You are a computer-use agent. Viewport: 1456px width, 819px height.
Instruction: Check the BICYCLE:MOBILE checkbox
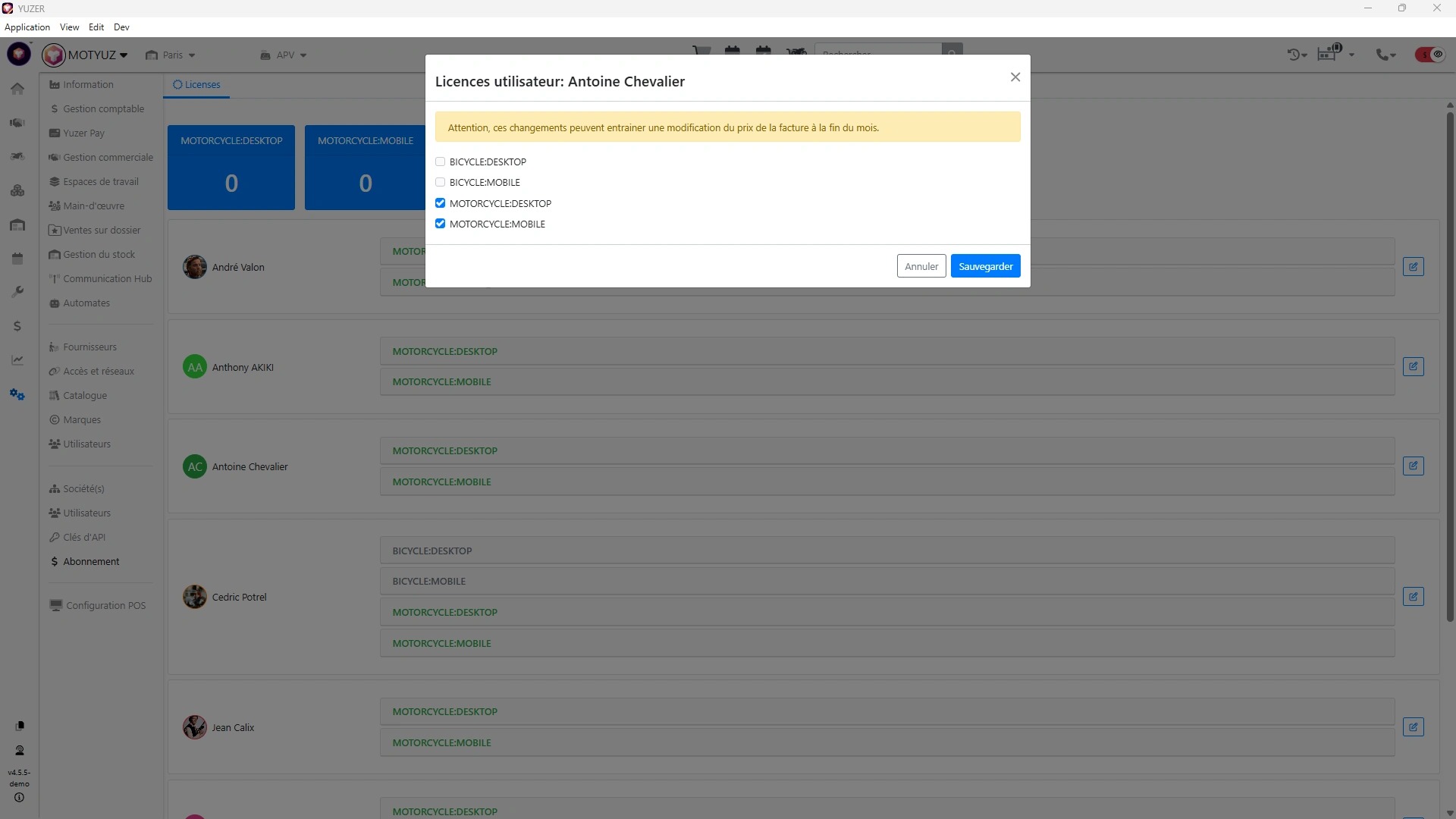coord(440,182)
